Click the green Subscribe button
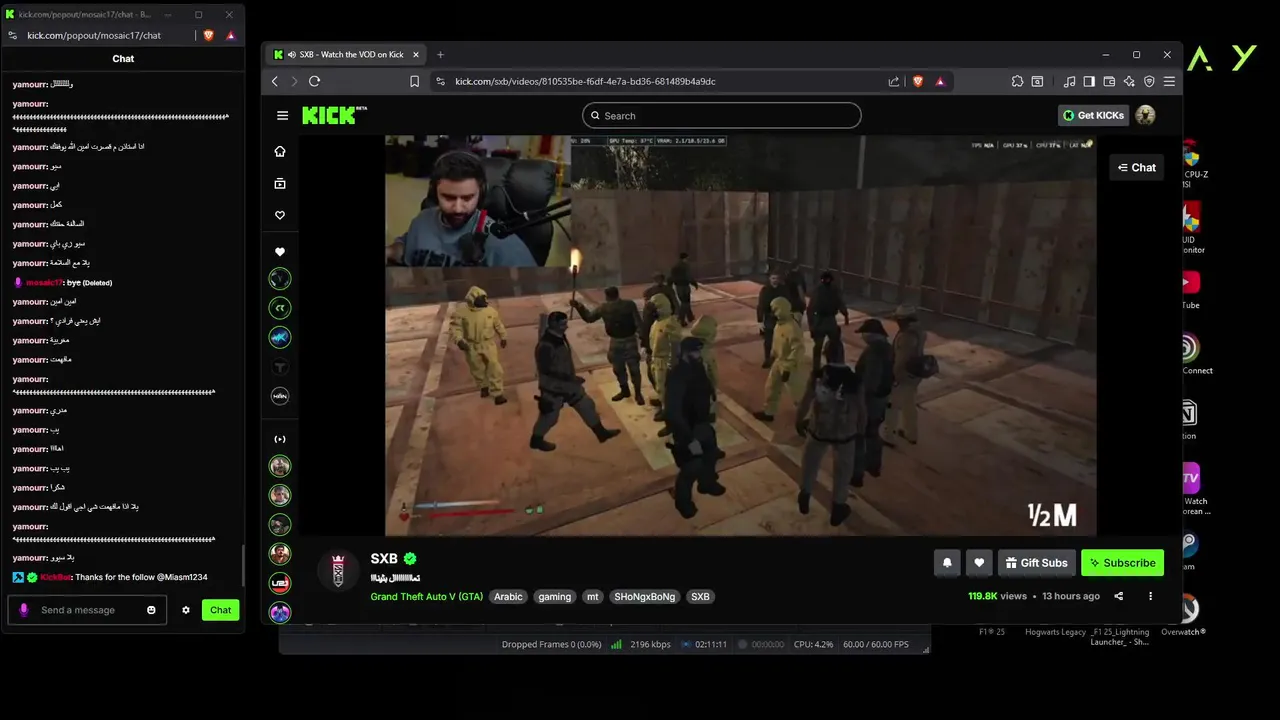Viewport: 1280px width, 720px height. (x=1122, y=563)
